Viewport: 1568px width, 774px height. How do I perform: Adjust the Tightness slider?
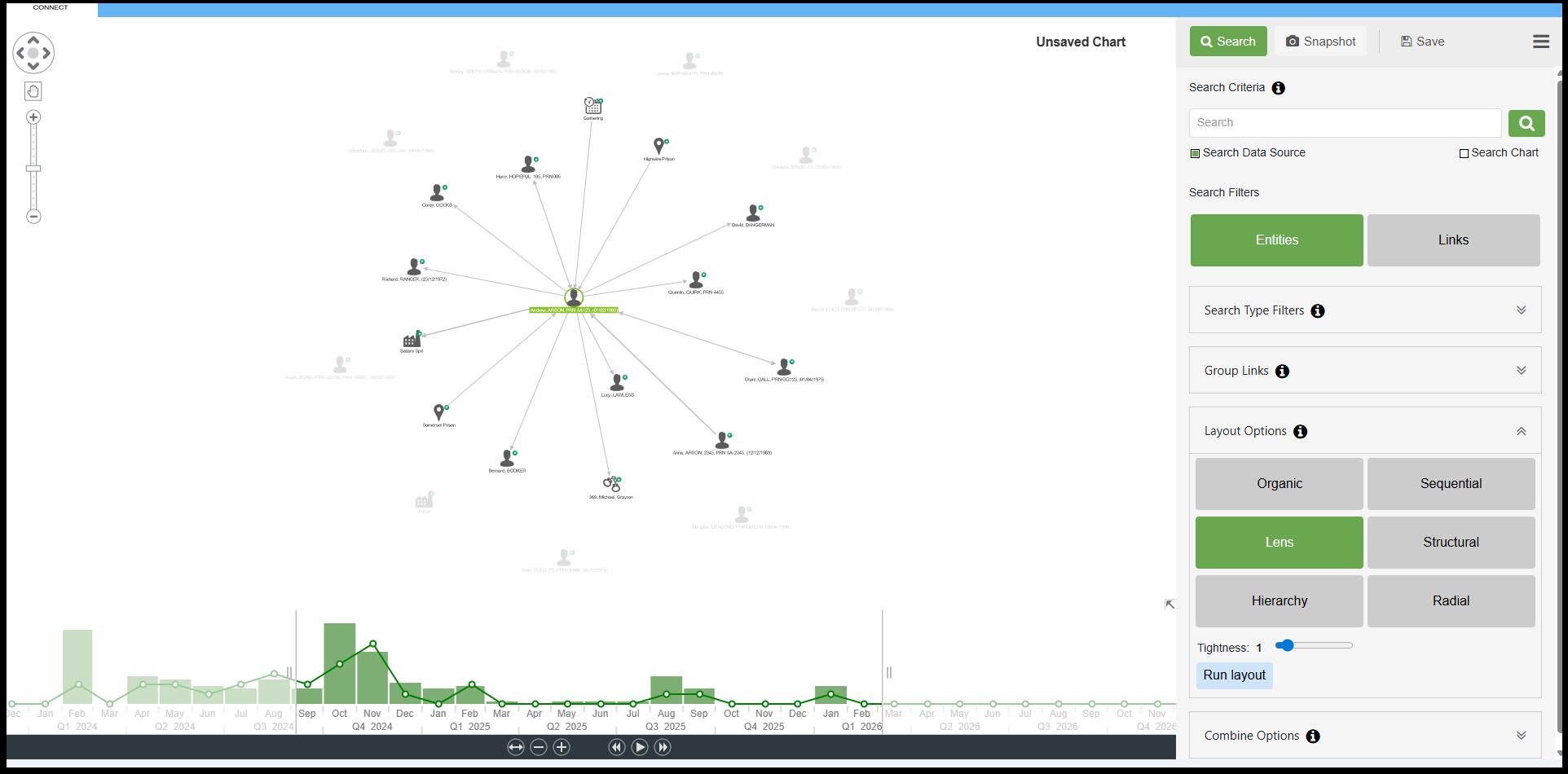(1286, 646)
